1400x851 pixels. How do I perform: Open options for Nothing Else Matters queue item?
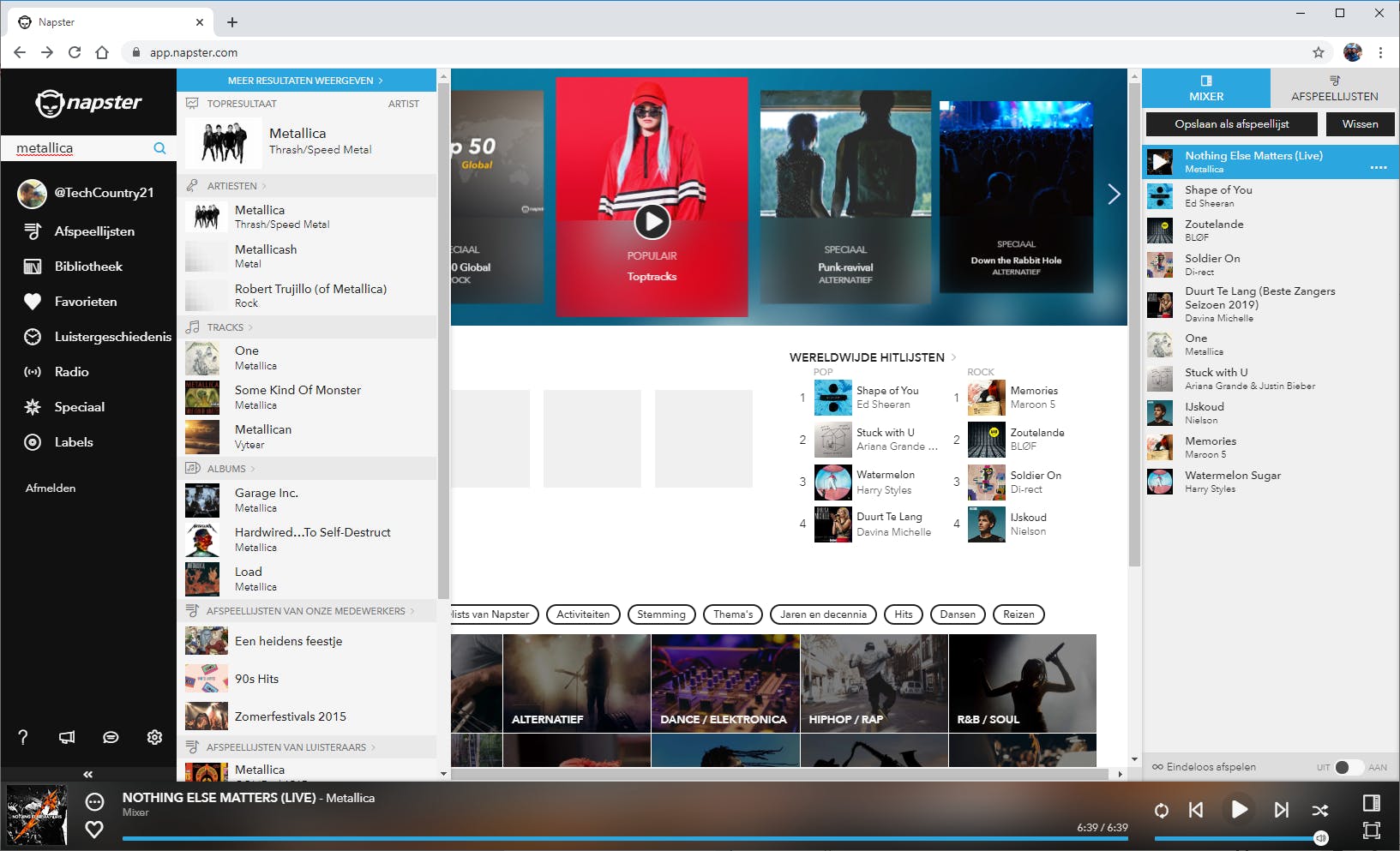coord(1379,167)
